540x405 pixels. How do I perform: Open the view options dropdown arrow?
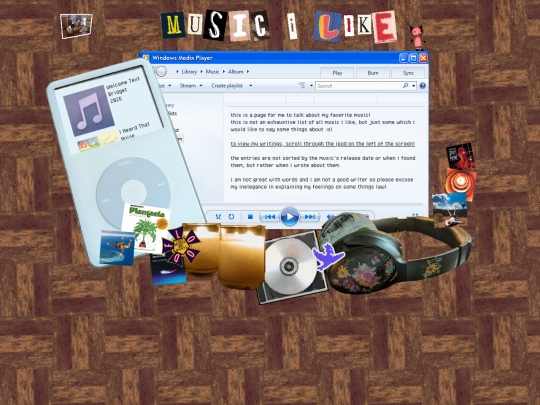(311, 85)
